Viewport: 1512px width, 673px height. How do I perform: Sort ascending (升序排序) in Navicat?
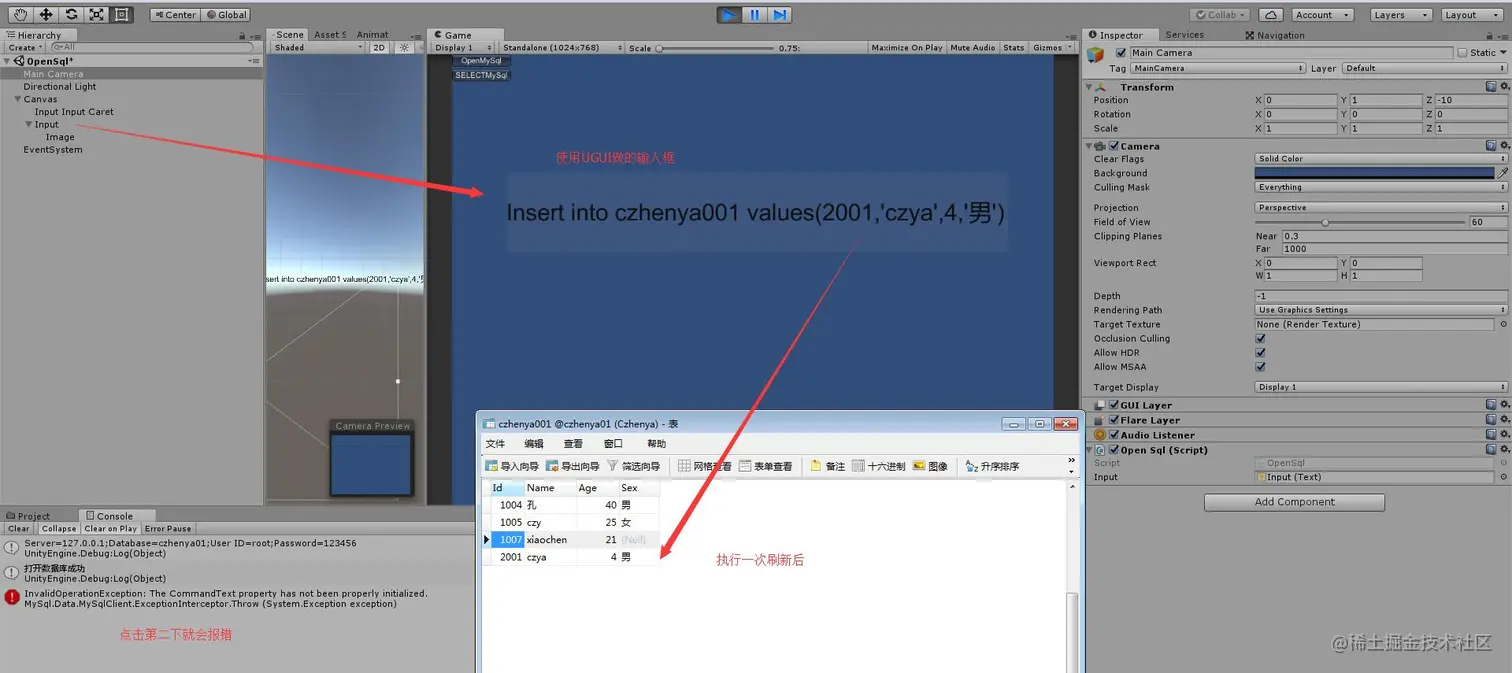tap(993, 466)
